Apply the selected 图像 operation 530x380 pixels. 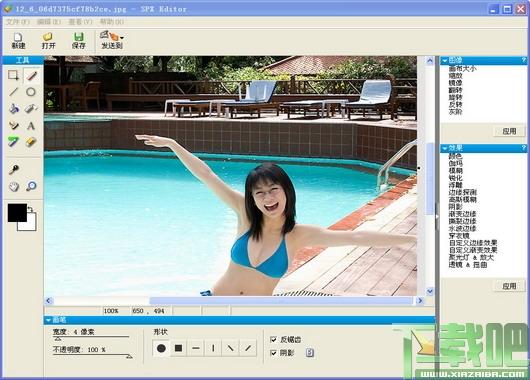pyautogui.click(x=509, y=131)
